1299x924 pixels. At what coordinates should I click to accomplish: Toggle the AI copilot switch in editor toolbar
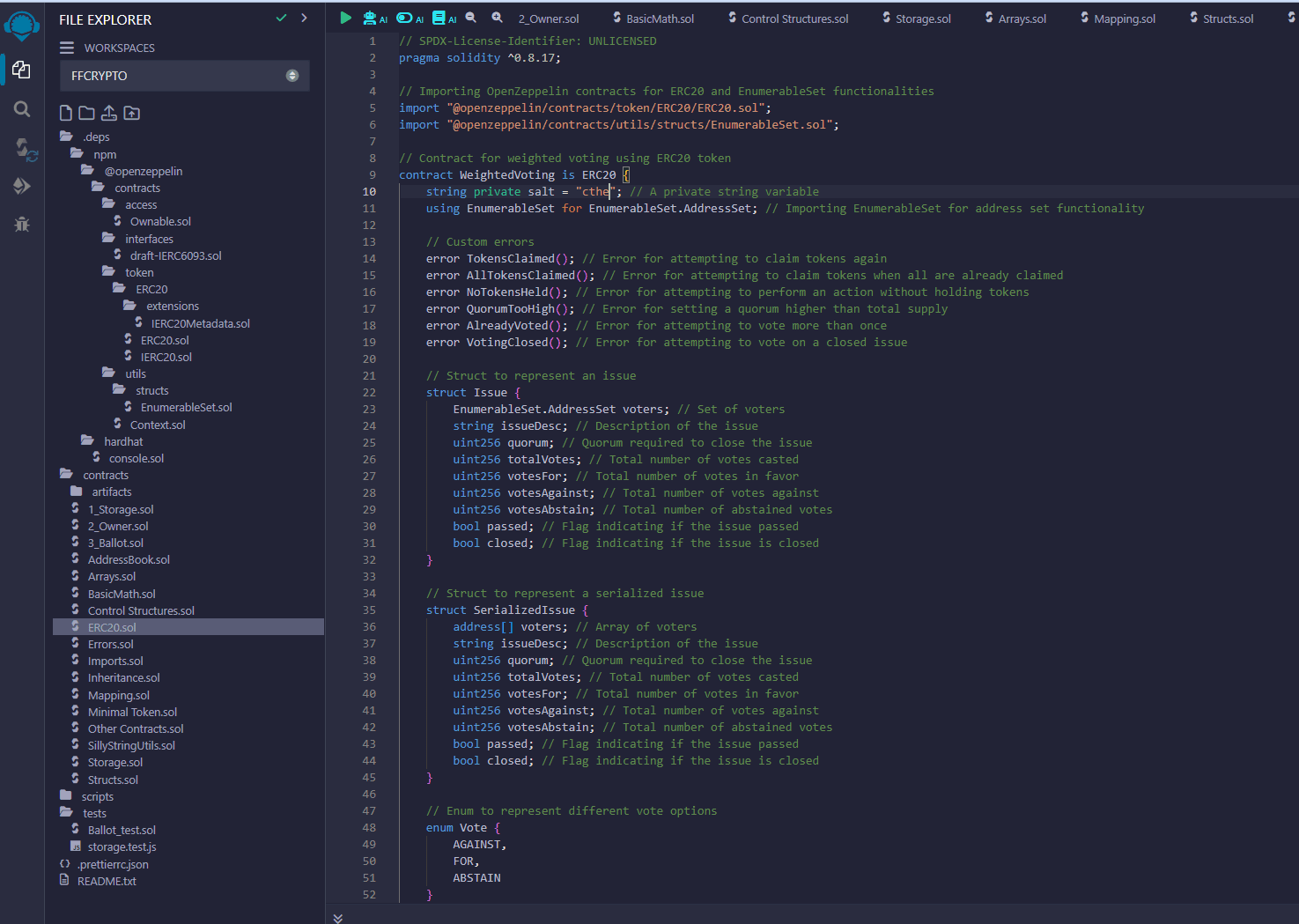(410, 18)
